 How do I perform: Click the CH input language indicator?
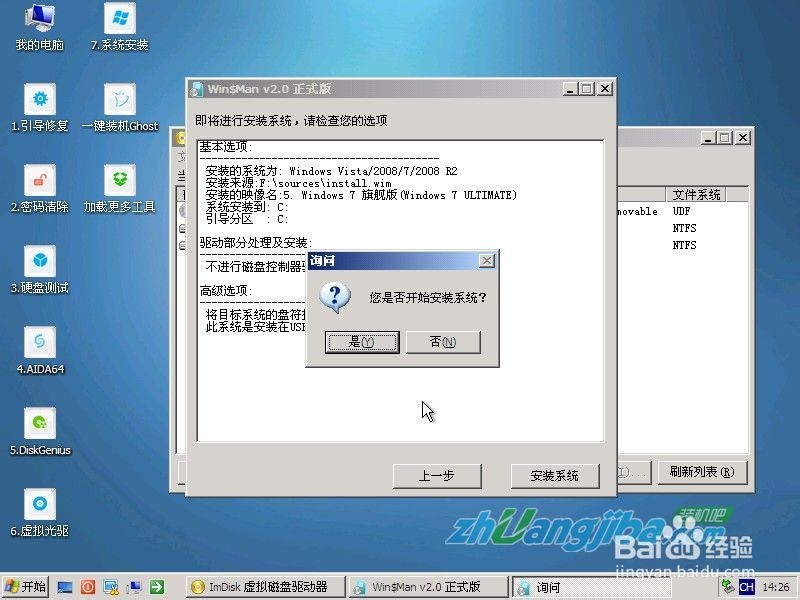point(746,587)
